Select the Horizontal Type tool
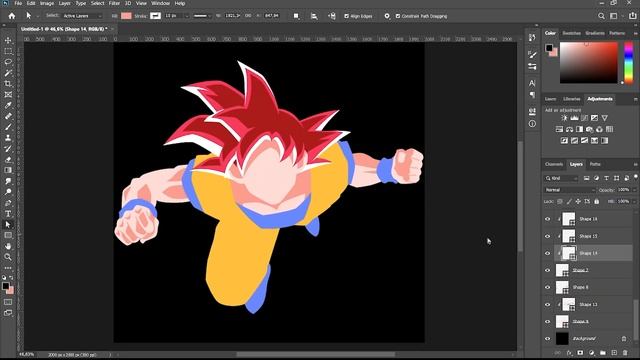This screenshot has width=640, height=360. [8, 213]
